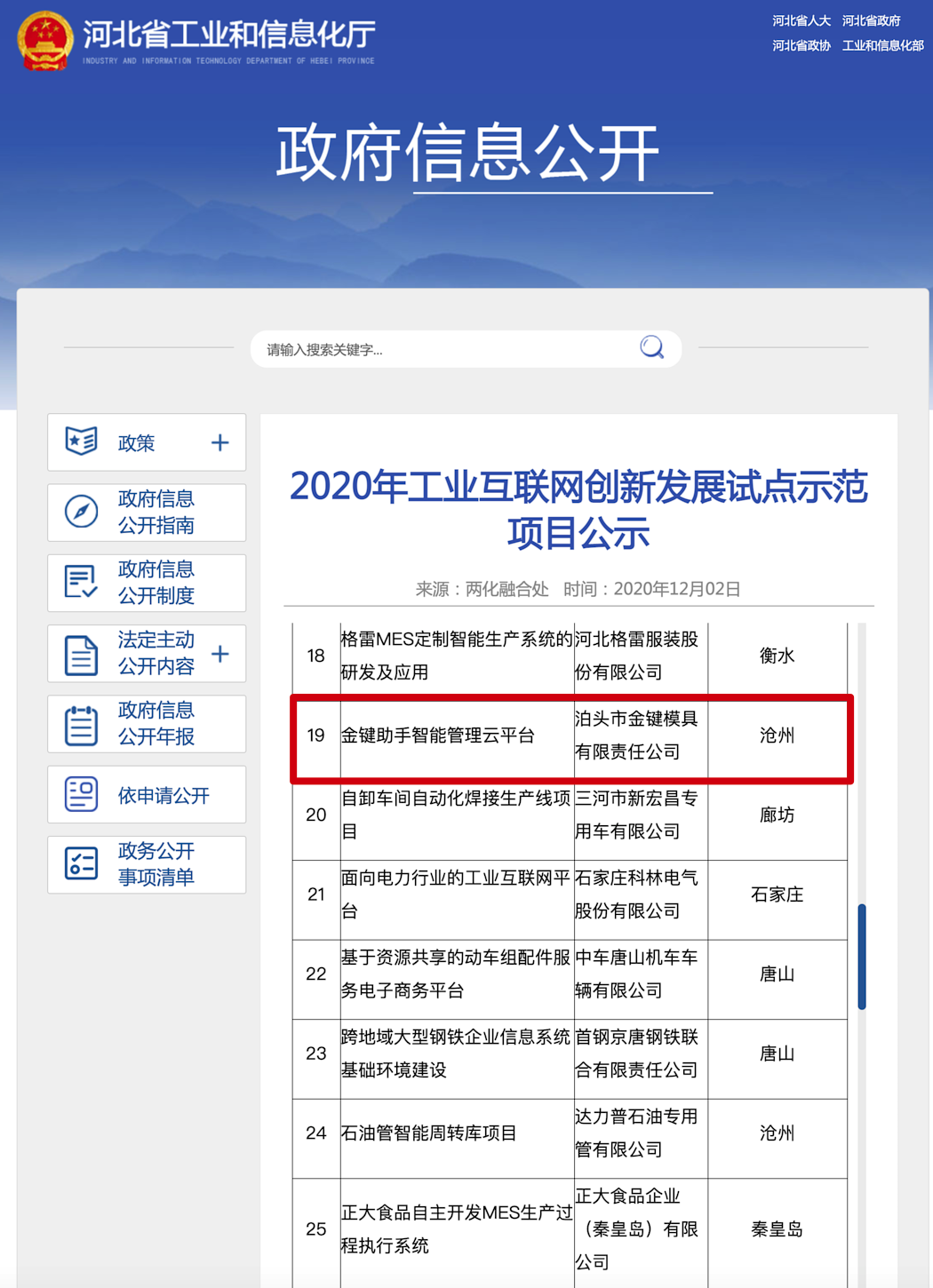
Task: Open 政策 sidebar menu item
Action: [x=147, y=442]
